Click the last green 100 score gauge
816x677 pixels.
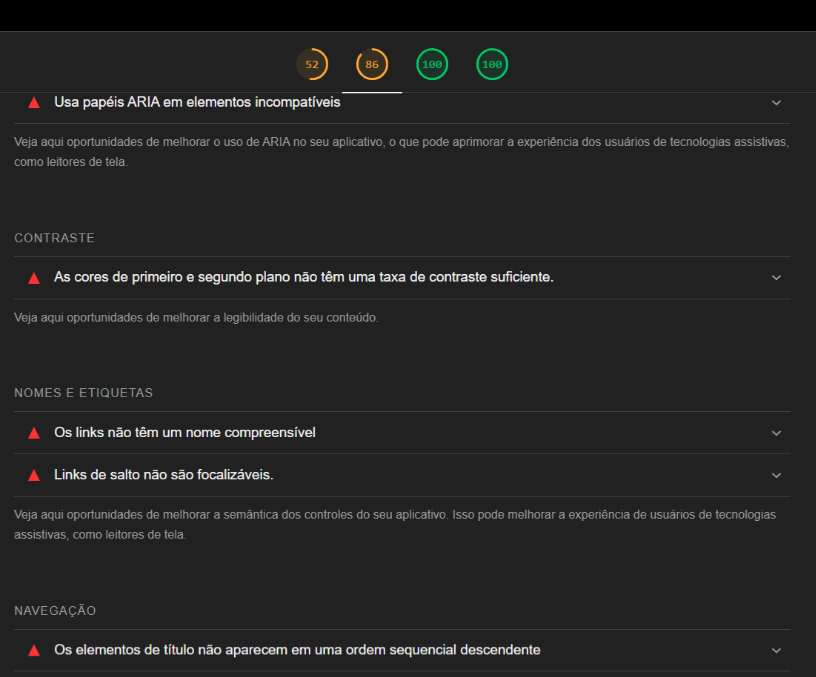click(x=492, y=65)
